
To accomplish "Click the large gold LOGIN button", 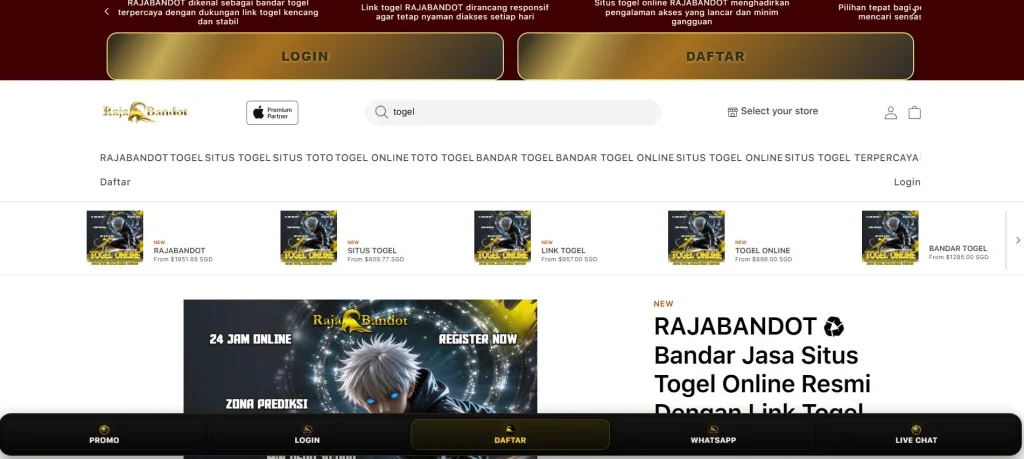I will coord(305,56).
